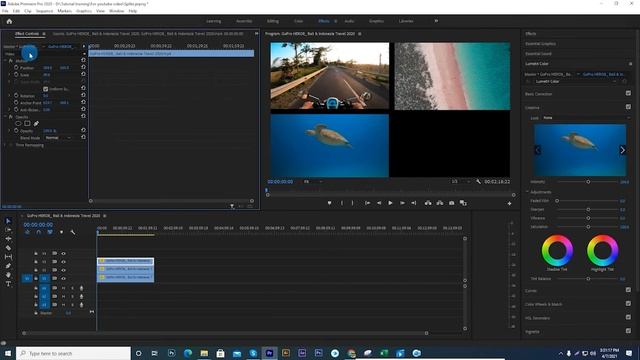Toggle Snap in the timeline header
This screenshot has width=640, height=360.
tap(38, 232)
